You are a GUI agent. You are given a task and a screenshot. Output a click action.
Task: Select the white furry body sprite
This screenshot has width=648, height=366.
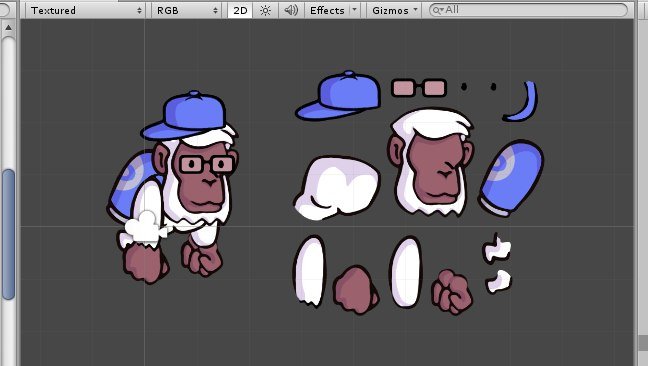pyautogui.click(x=337, y=188)
